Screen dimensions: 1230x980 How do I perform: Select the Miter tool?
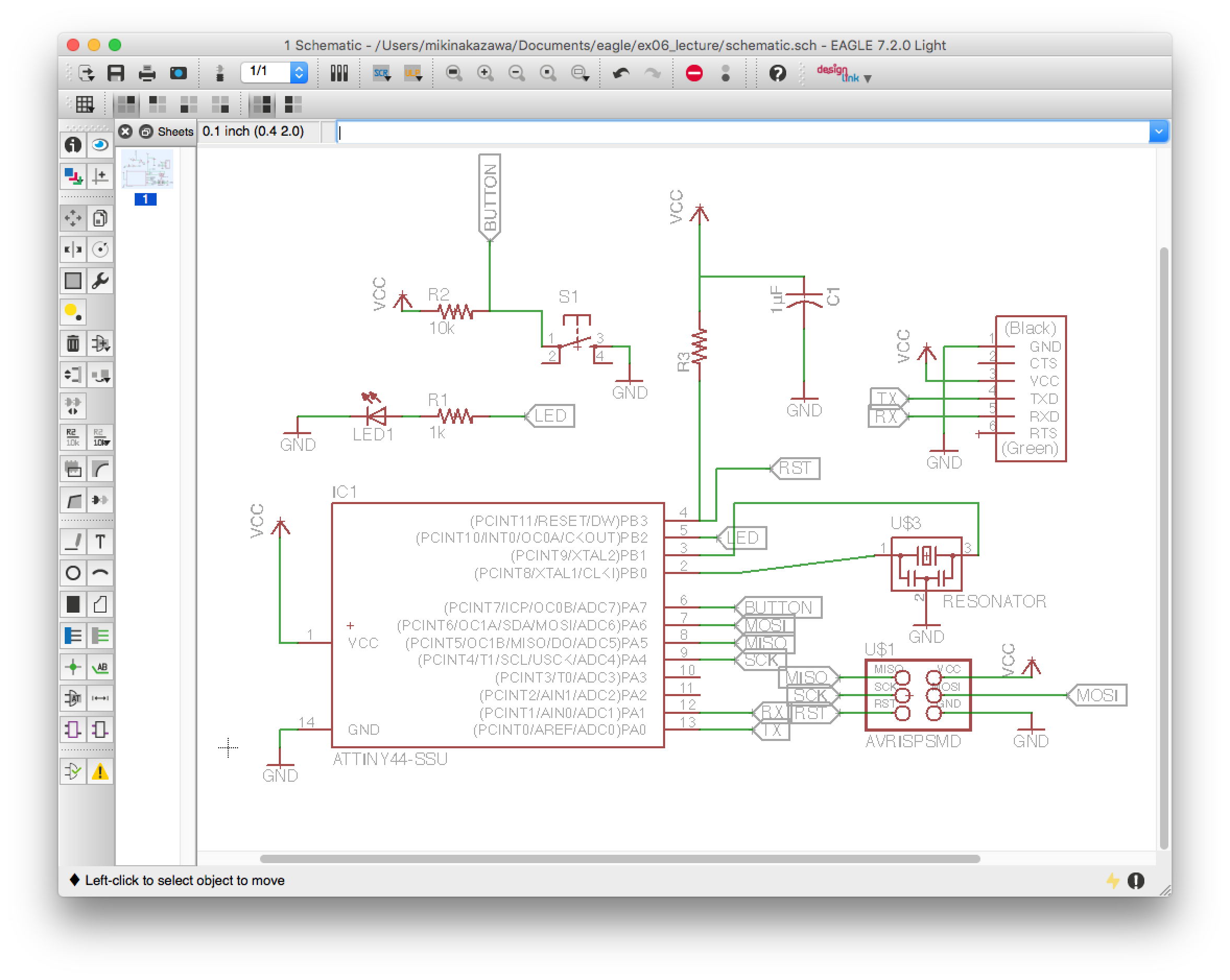pos(100,469)
